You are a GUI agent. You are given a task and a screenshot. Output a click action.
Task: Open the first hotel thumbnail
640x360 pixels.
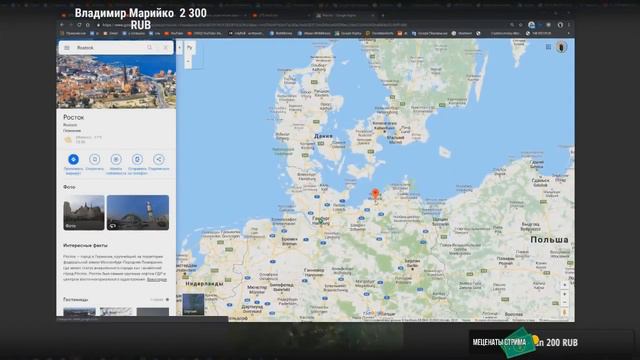click(x=80, y=312)
